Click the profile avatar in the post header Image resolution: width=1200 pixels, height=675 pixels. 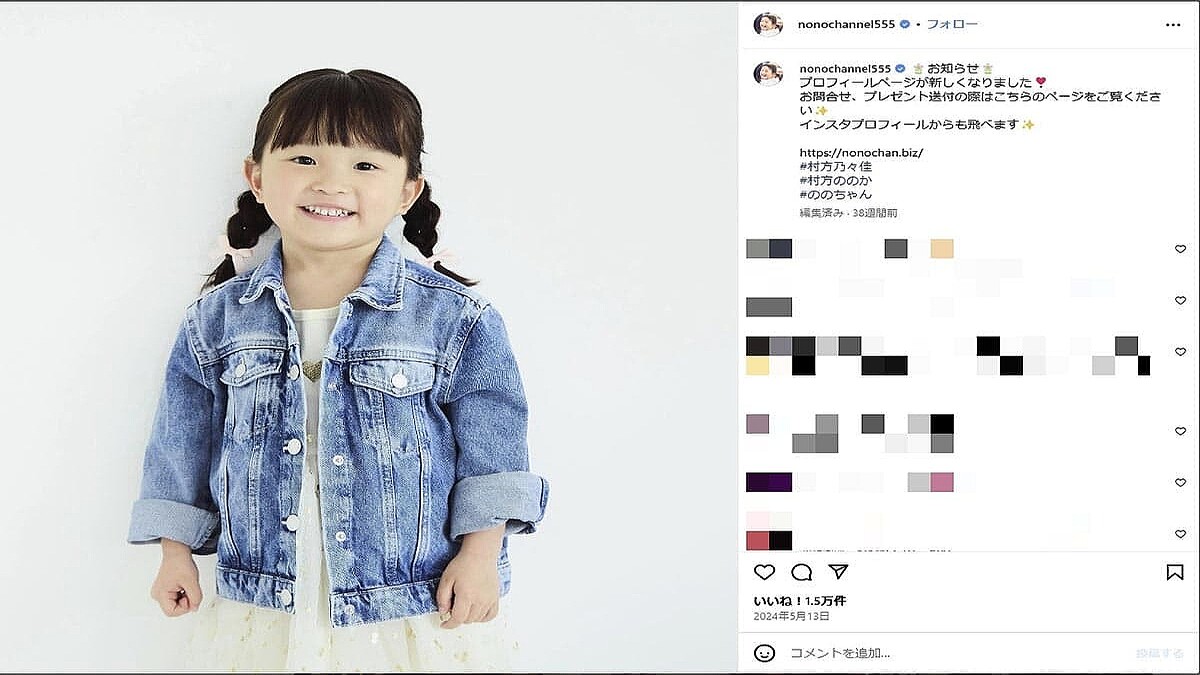(768, 24)
